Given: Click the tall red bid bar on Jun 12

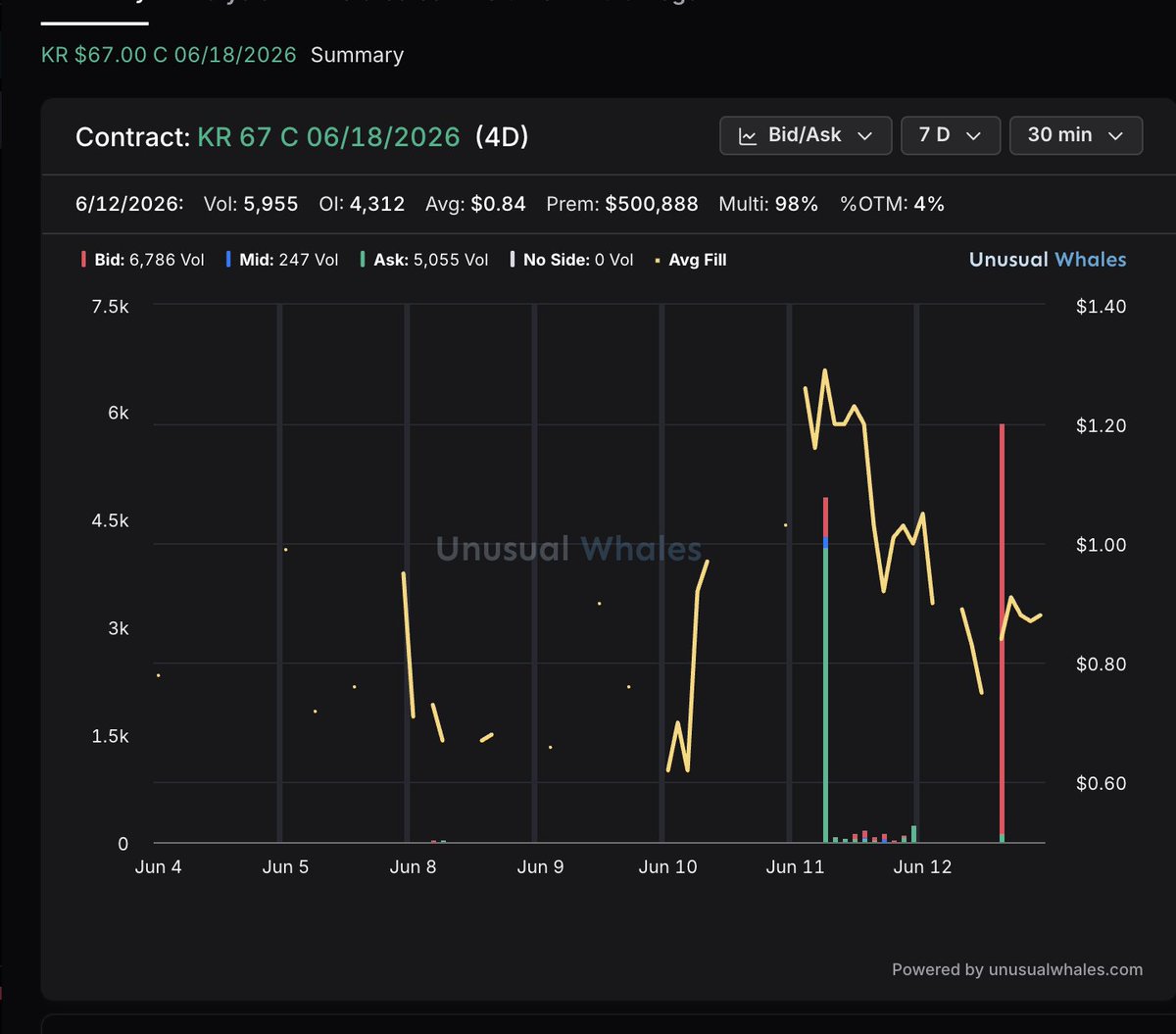Looking at the screenshot, I should coord(1002,627).
